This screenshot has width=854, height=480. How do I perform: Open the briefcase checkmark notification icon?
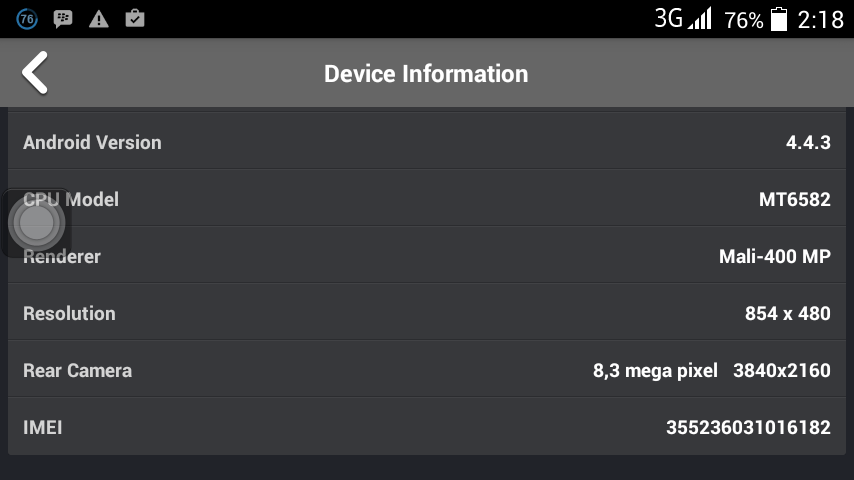tap(133, 19)
